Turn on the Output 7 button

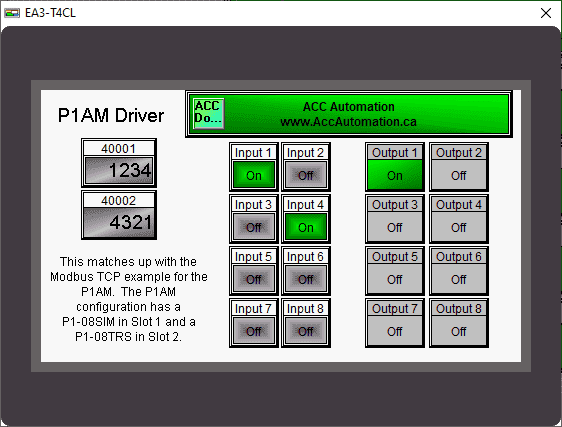(395, 323)
